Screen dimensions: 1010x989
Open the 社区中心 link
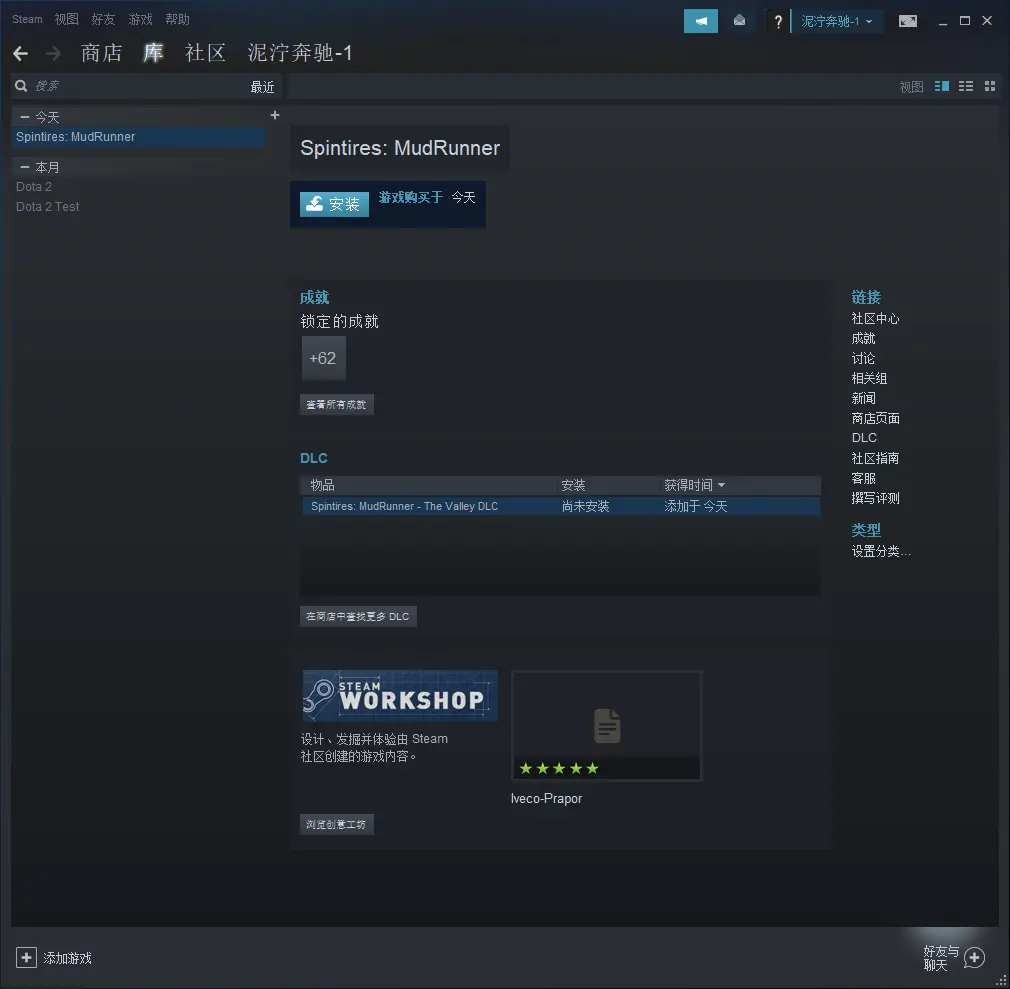tap(875, 319)
